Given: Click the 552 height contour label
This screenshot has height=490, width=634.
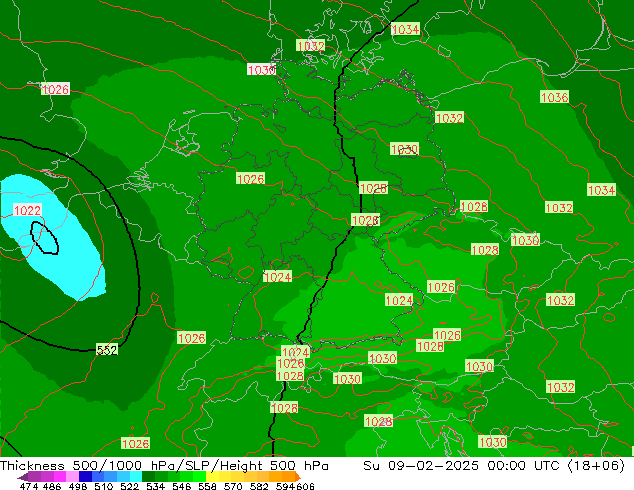Looking at the screenshot, I should pyautogui.click(x=107, y=350).
